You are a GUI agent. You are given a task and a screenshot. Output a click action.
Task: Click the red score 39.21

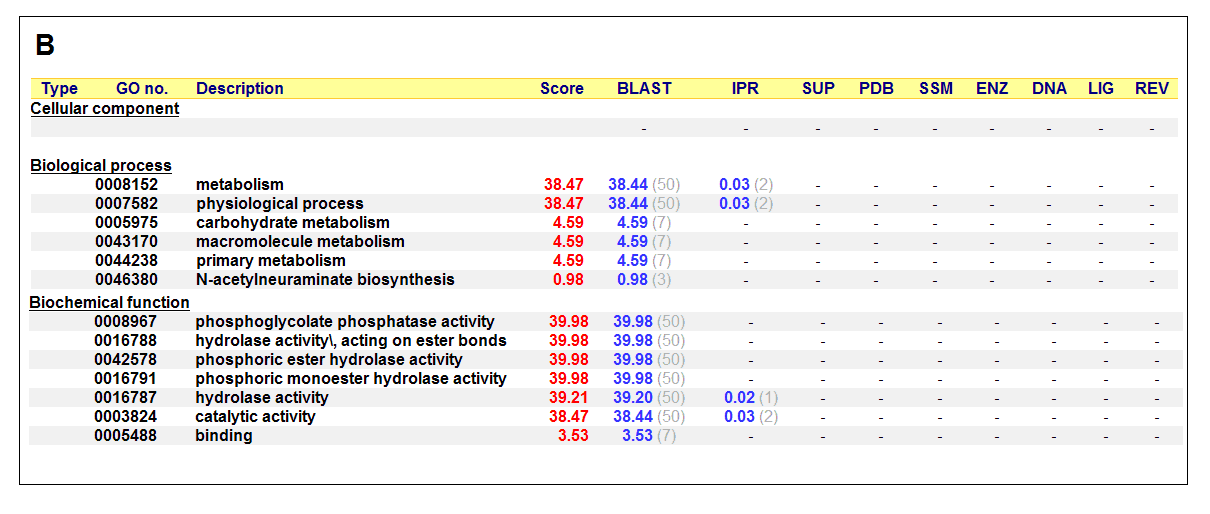(x=569, y=397)
